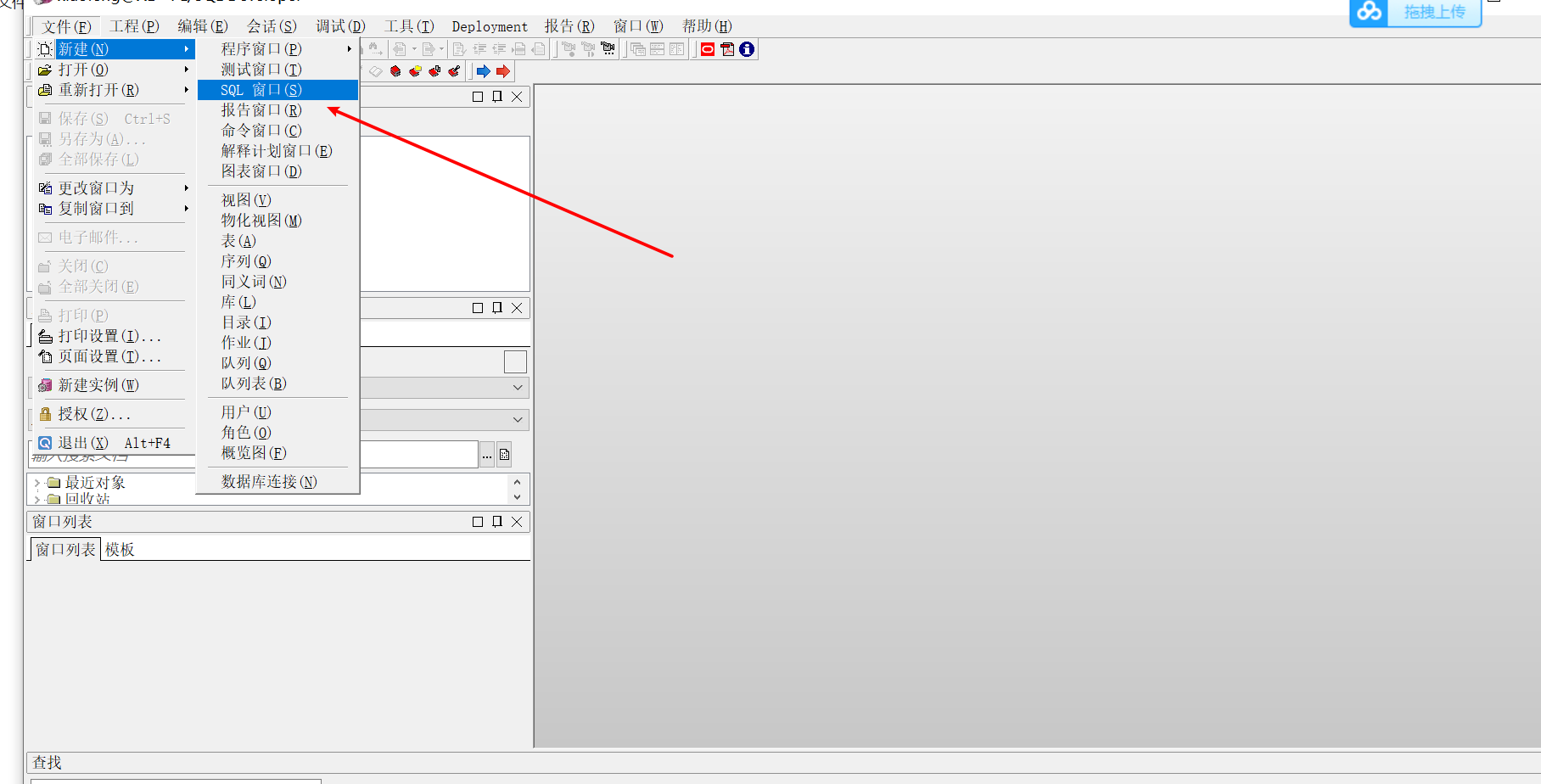Click the blue right arrow icon
This screenshot has width=1541, height=784.
point(484,71)
